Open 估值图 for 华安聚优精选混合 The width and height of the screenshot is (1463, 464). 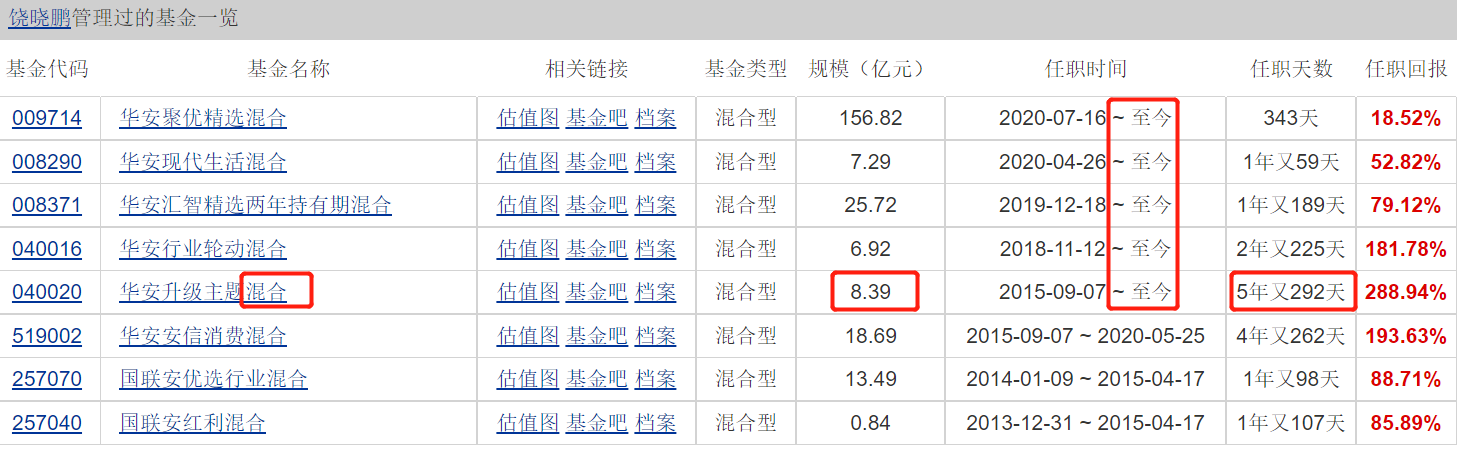click(527, 119)
